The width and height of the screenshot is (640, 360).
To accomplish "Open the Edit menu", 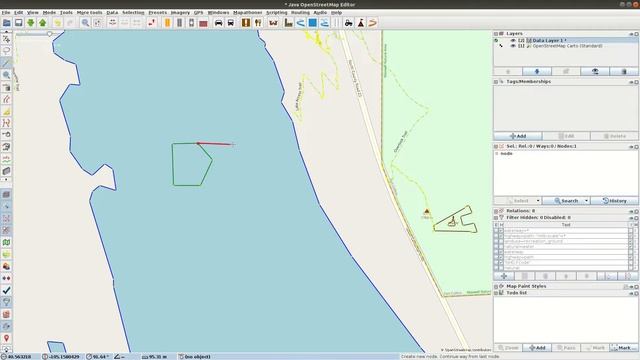I will coord(18,13).
